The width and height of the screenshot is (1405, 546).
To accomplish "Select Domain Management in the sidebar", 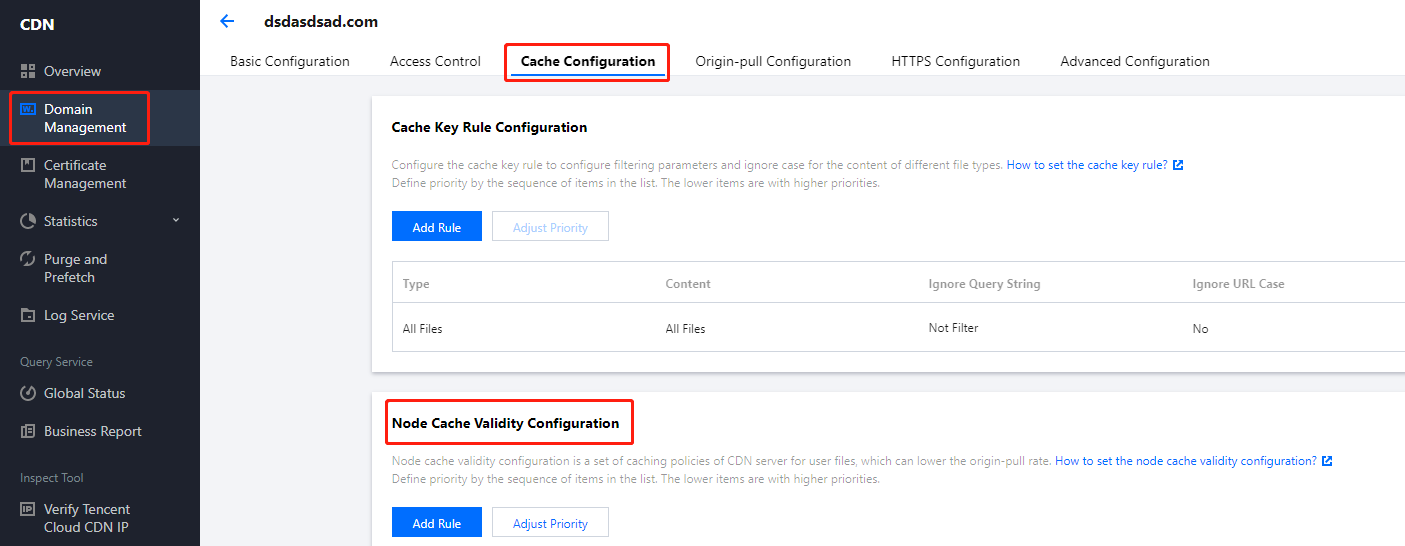I will [84, 118].
